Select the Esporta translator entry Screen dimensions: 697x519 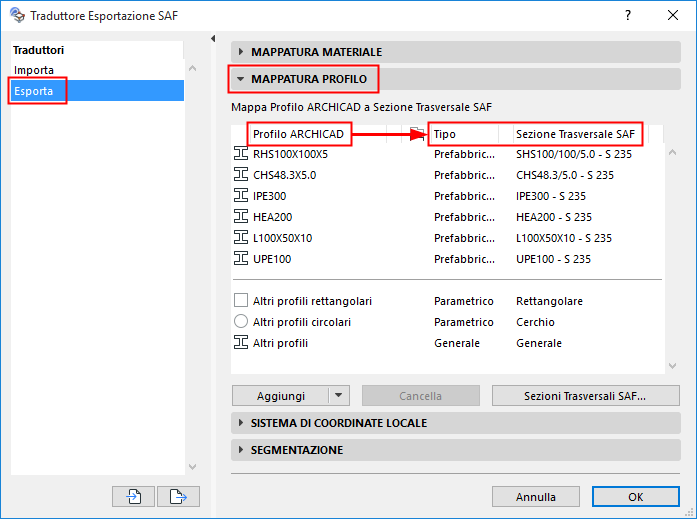click(x=97, y=91)
